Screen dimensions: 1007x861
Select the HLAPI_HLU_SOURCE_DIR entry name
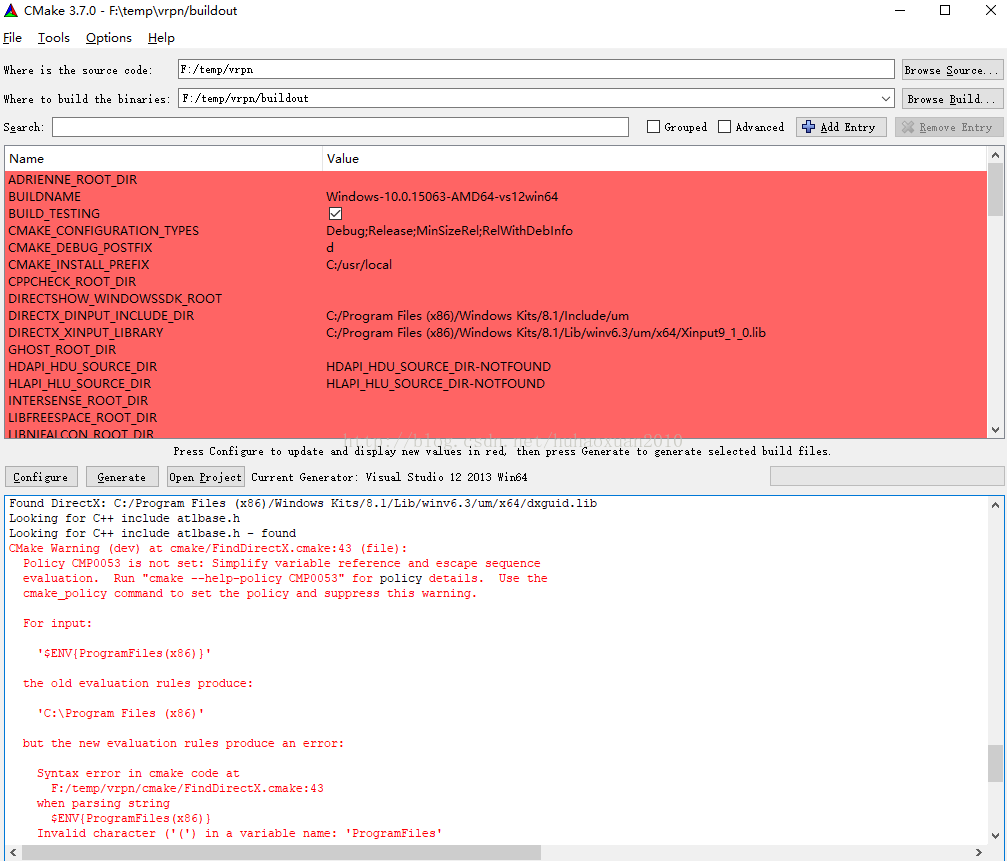pyautogui.click(x=80, y=384)
